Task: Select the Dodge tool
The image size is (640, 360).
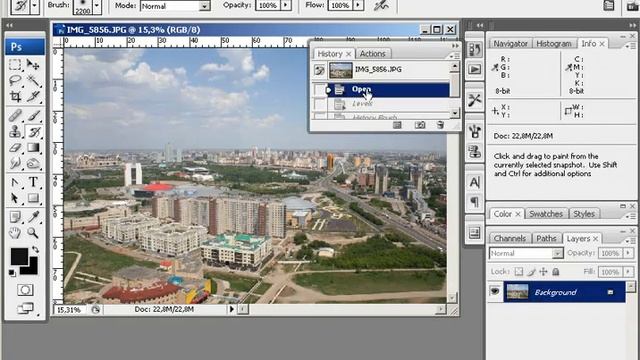Action: 33,164
